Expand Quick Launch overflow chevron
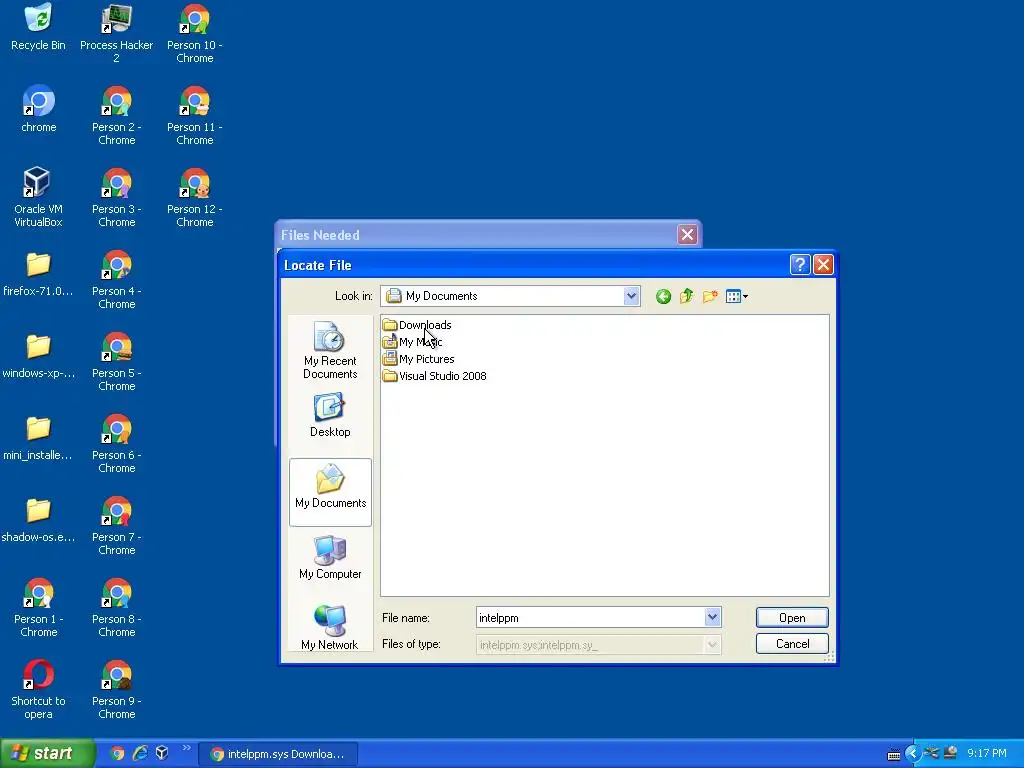The height and width of the screenshot is (768, 1024). click(x=186, y=748)
